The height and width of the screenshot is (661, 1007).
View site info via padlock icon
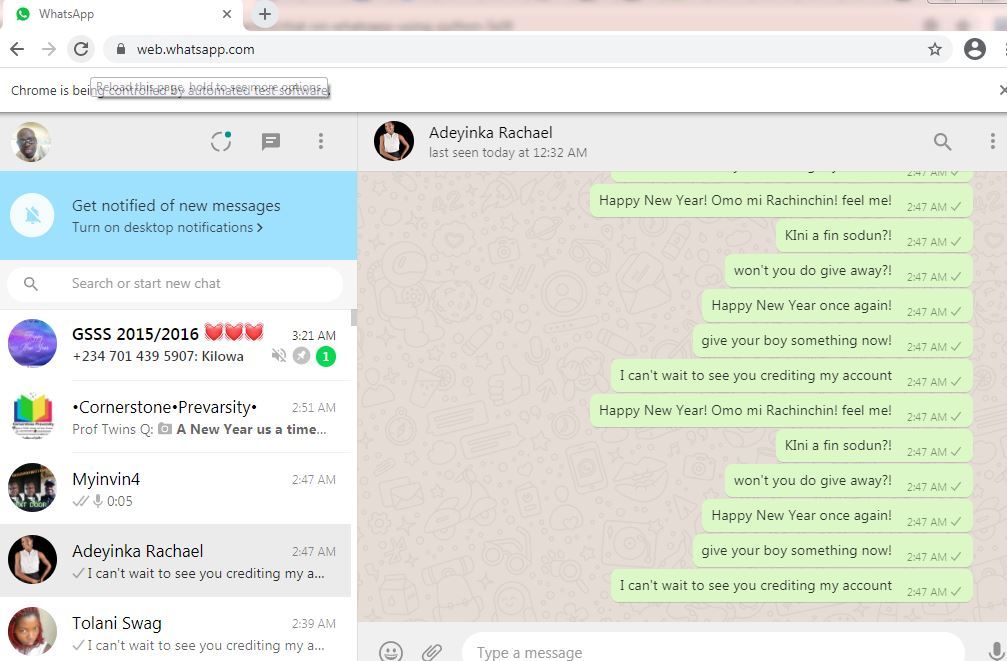click(121, 49)
